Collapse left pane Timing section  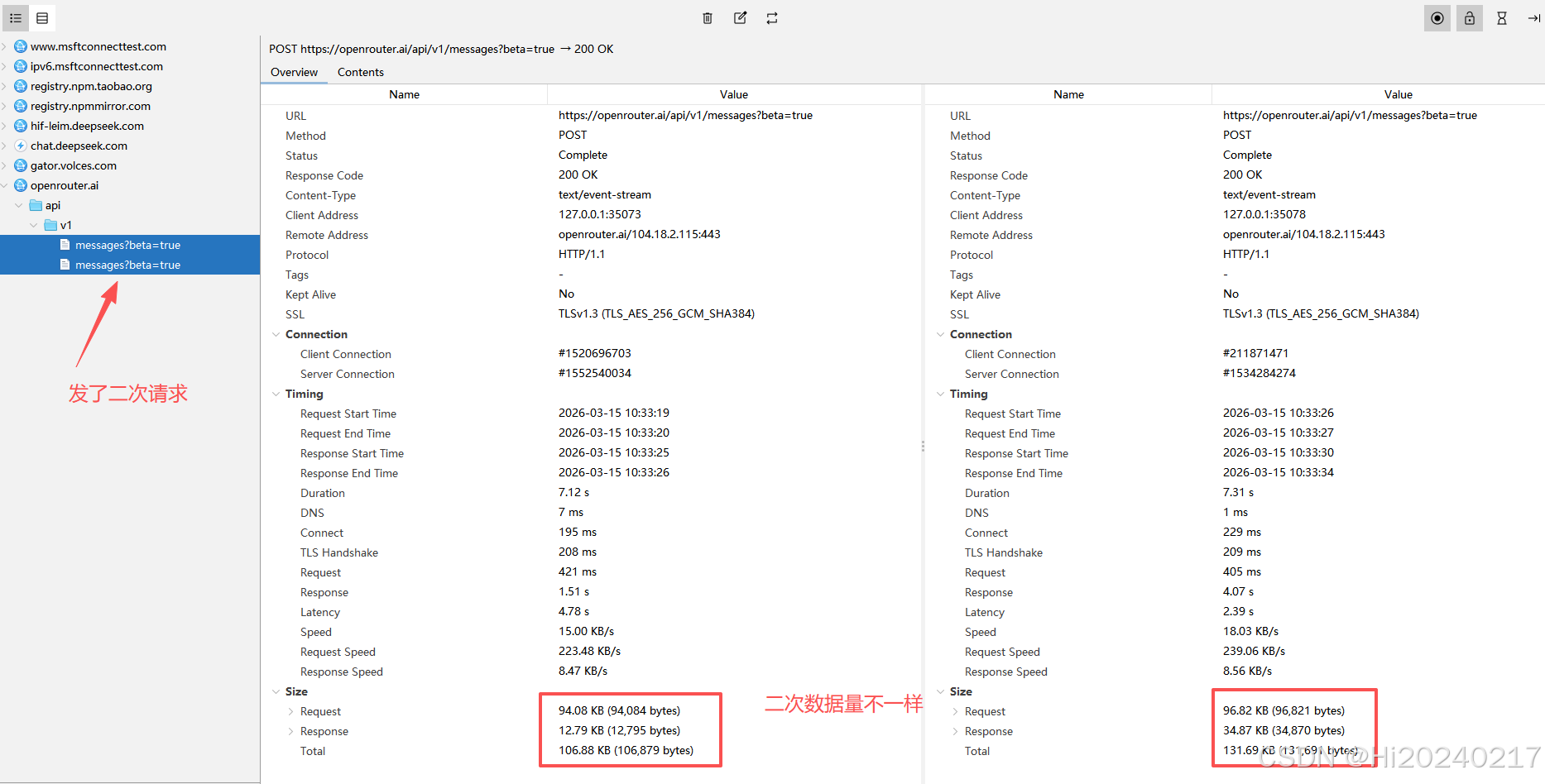(276, 394)
